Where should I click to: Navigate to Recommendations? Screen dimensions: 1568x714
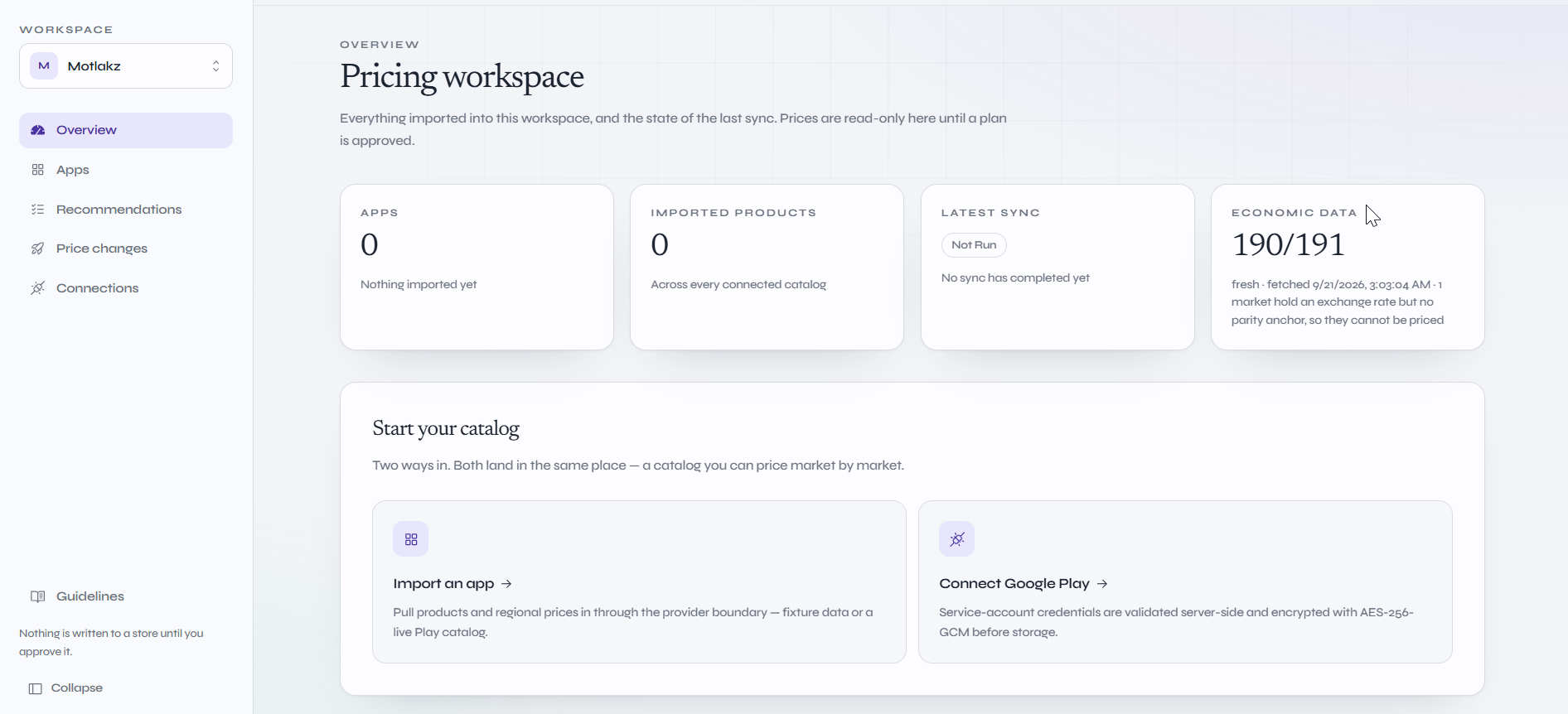[126, 210]
